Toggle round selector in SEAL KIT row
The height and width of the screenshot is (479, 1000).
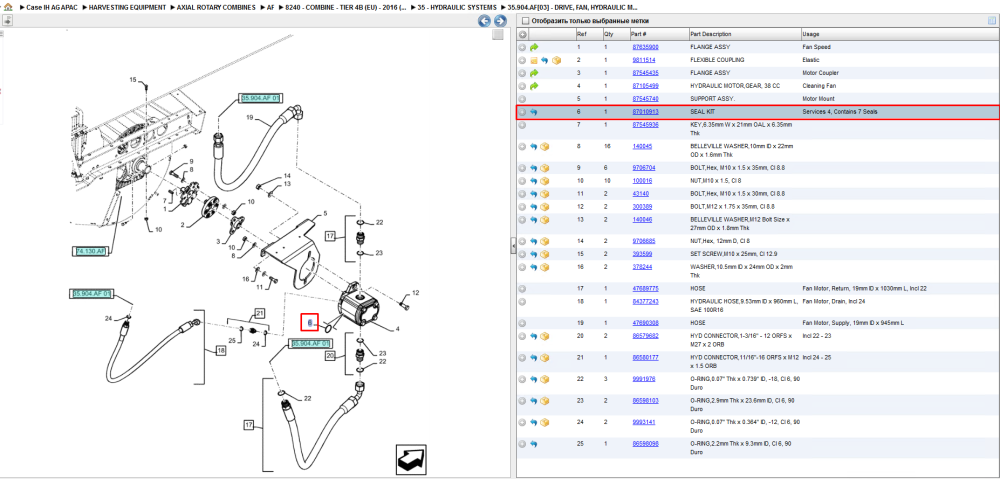(x=522, y=112)
